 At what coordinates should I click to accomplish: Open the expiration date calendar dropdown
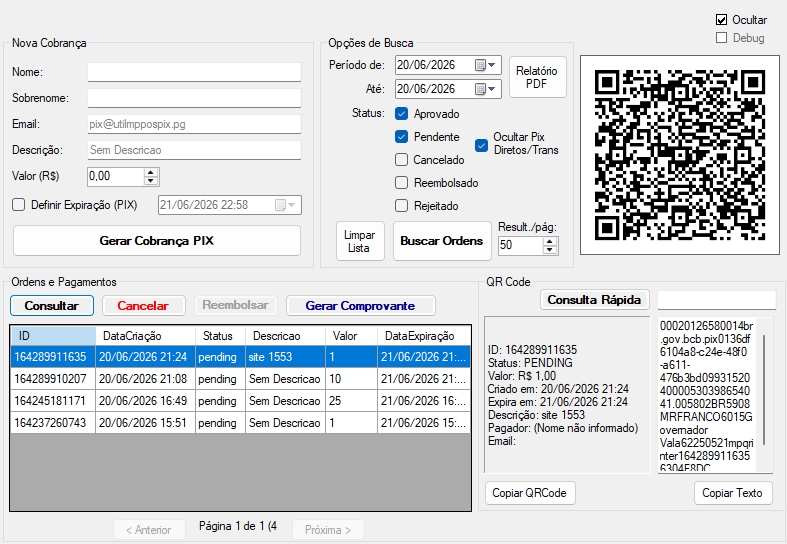click(x=286, y=205)
